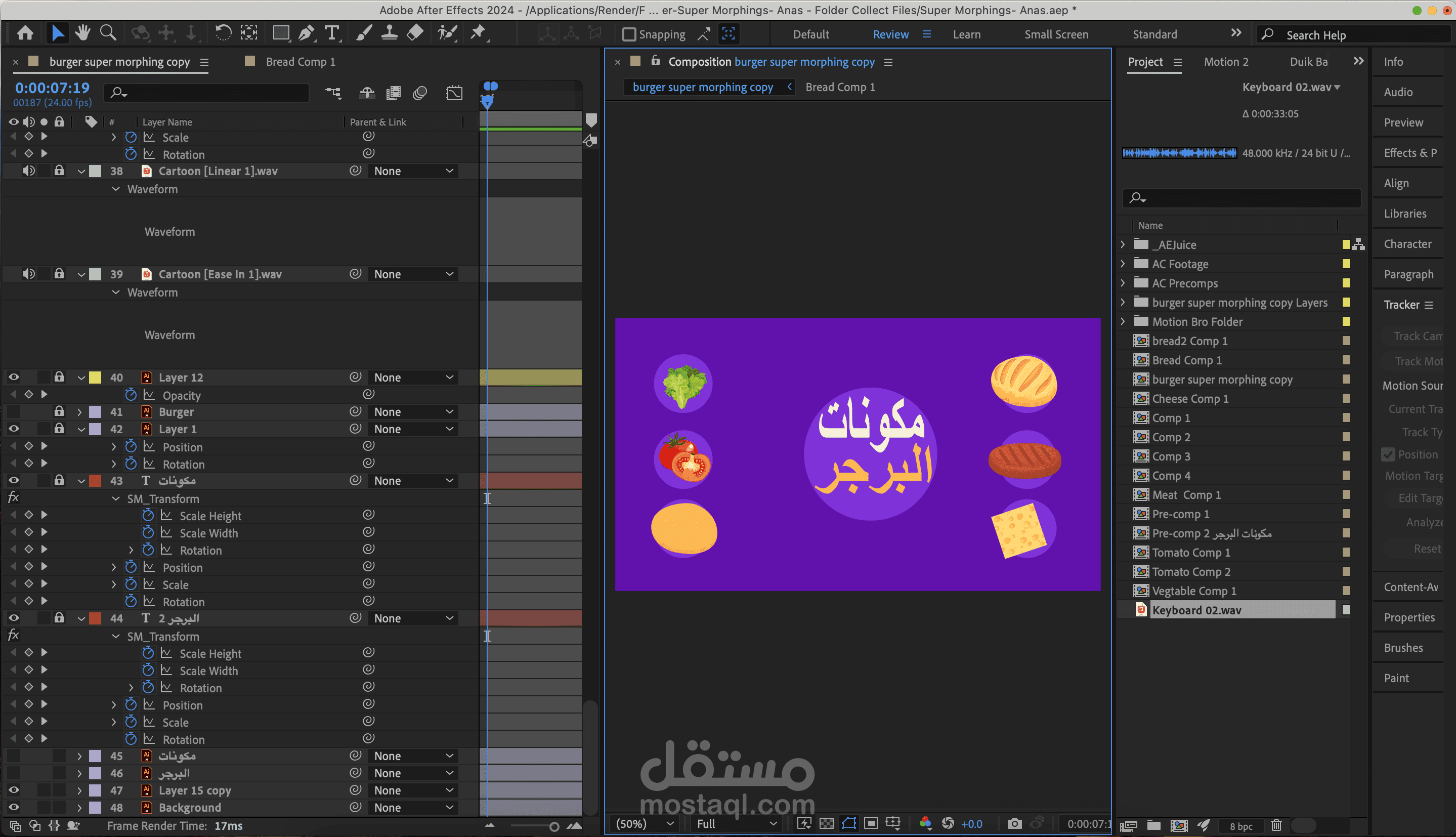Open the Motion 2 panel tab

pos(1226,62)
